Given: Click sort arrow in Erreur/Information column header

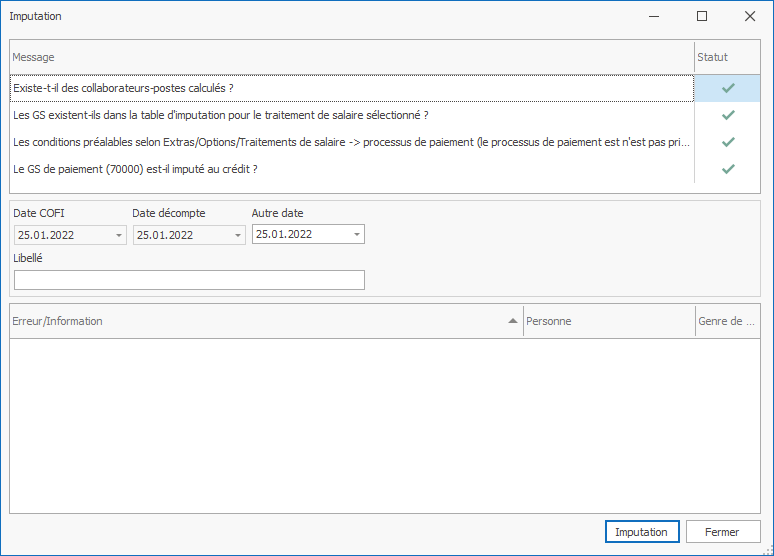Looking at the screenshot, I should (513, 321).
